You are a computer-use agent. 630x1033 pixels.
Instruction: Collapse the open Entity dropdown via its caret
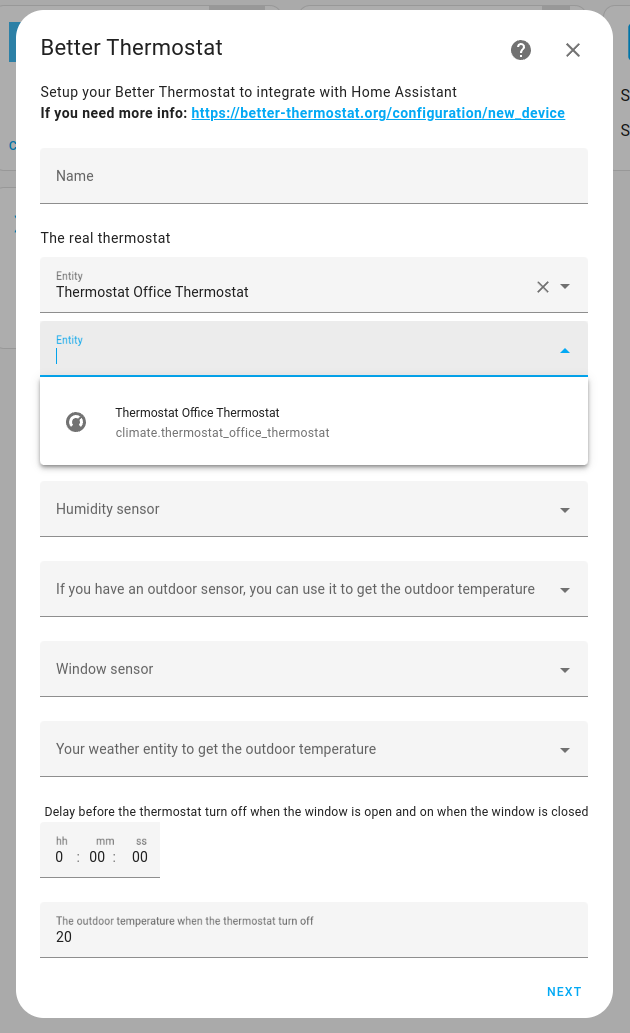coord(565,350)
